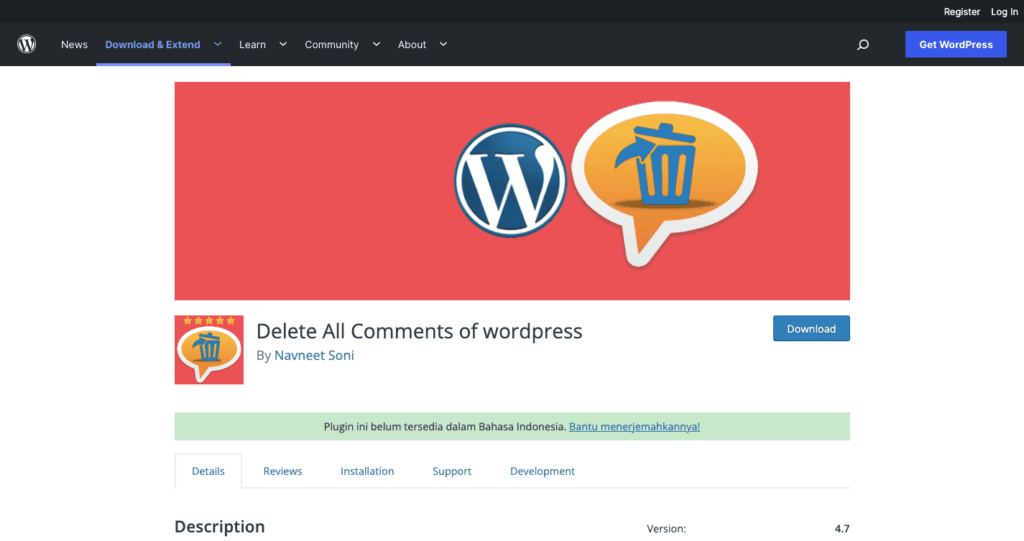Follow the Log In link
The width and height of the screenshot is (1024, 541).
click(x=1004, y=12)
